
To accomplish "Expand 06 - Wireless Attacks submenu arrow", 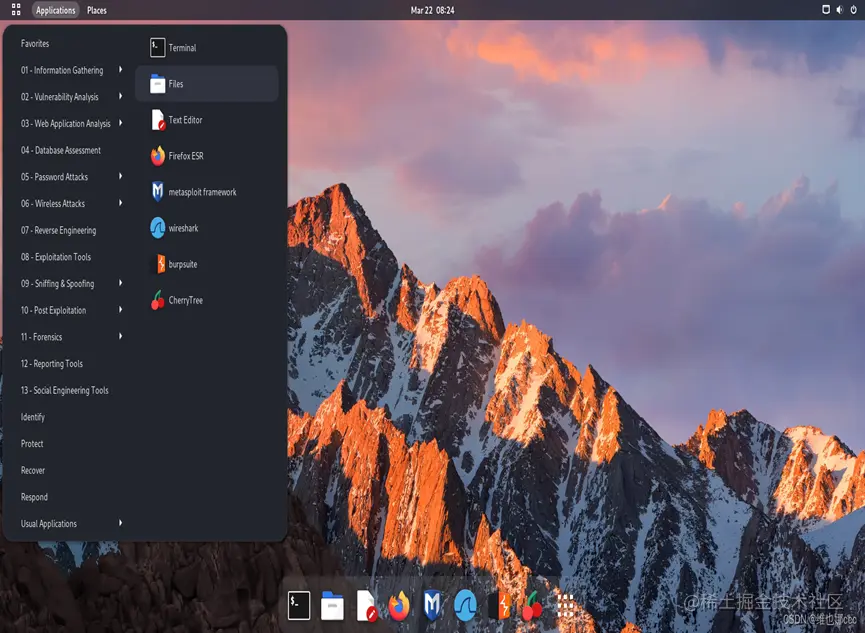I will coord(120,203).
